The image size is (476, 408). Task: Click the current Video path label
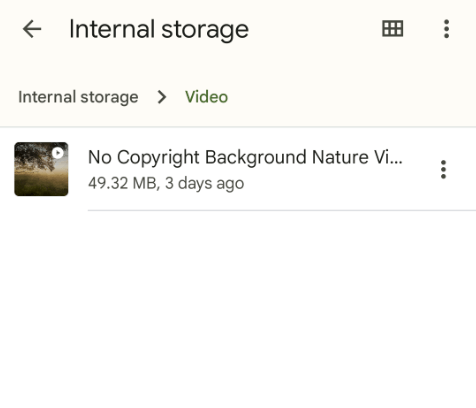206,97
